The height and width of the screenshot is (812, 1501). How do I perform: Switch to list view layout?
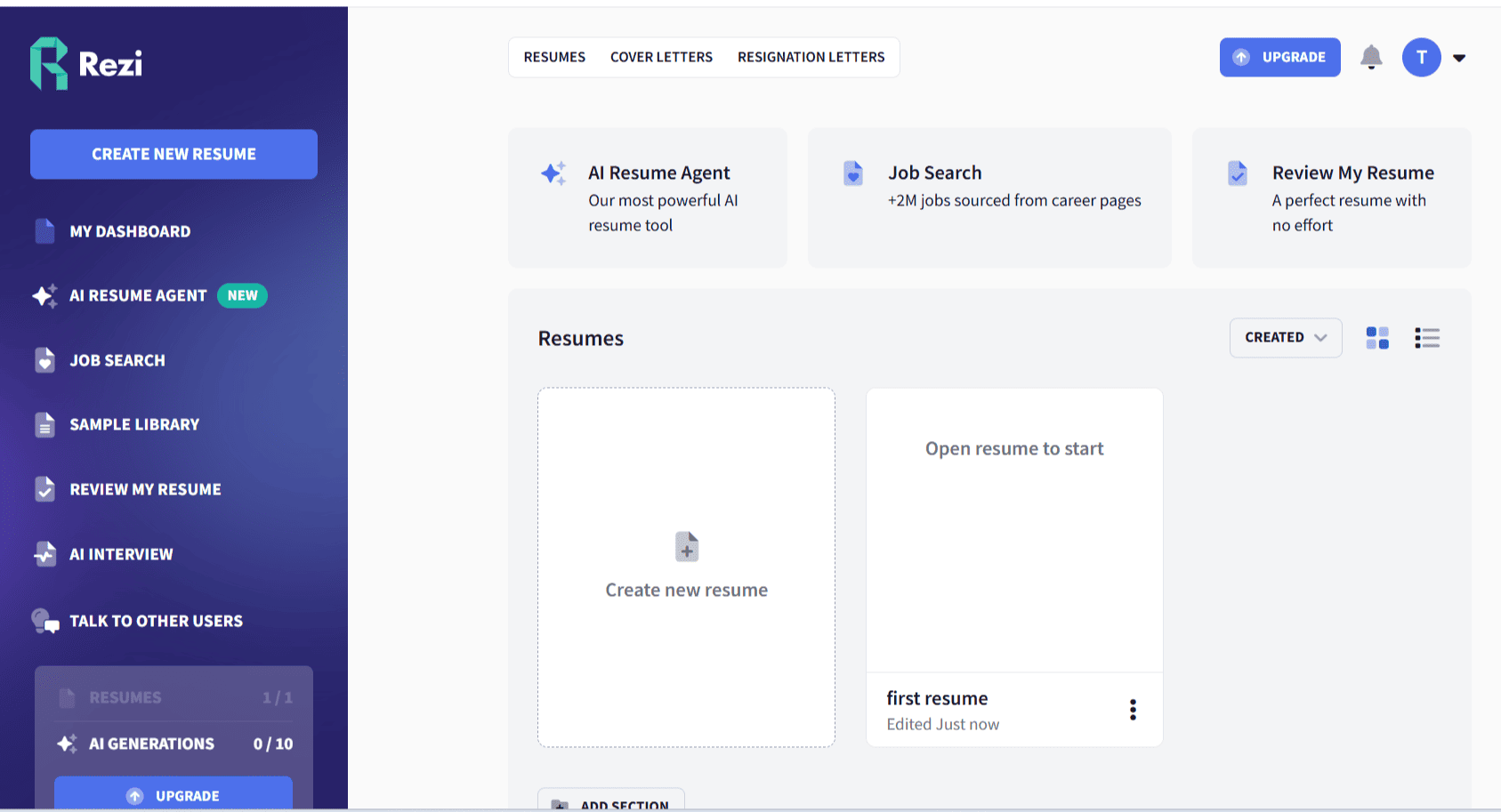pyautogui.click(x=1427, y=338)
